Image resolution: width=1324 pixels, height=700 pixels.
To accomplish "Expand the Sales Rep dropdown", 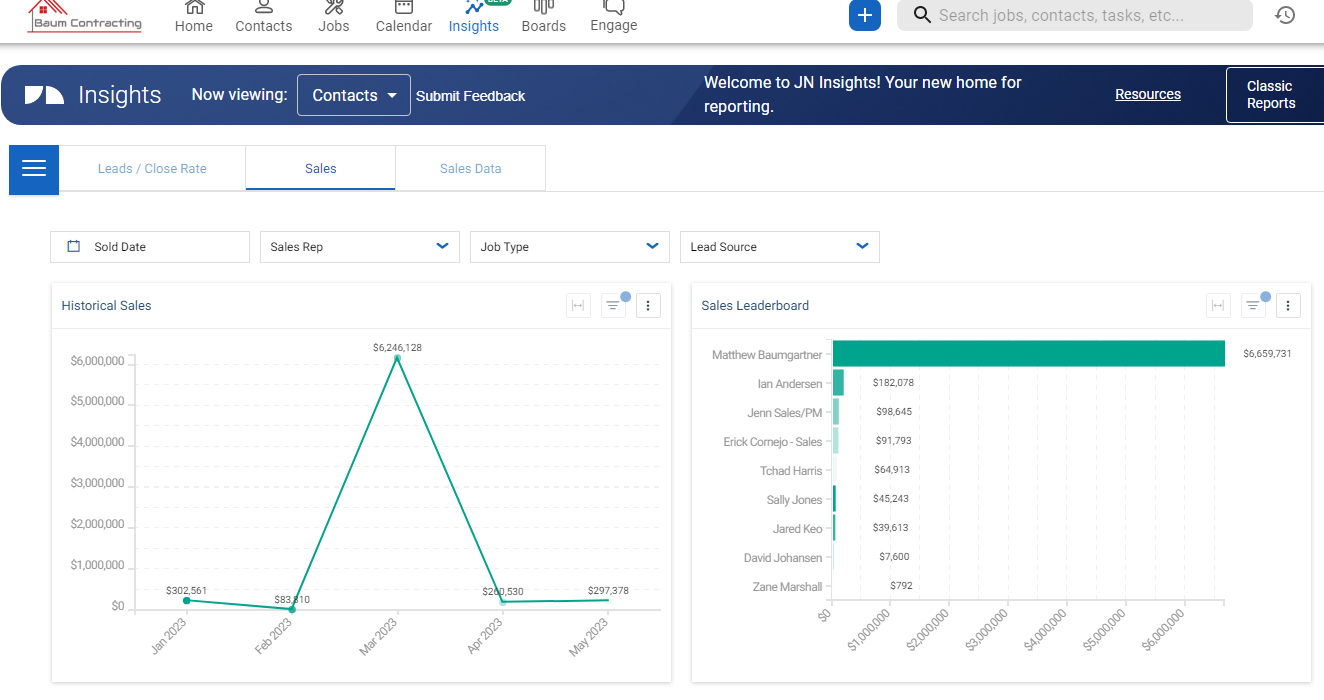I will (x=359, y=247).
